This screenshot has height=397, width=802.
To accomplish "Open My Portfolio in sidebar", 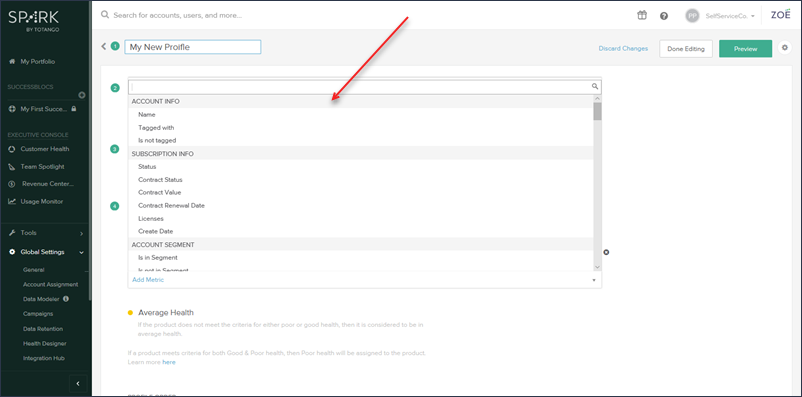I will [x=37, y=61].
